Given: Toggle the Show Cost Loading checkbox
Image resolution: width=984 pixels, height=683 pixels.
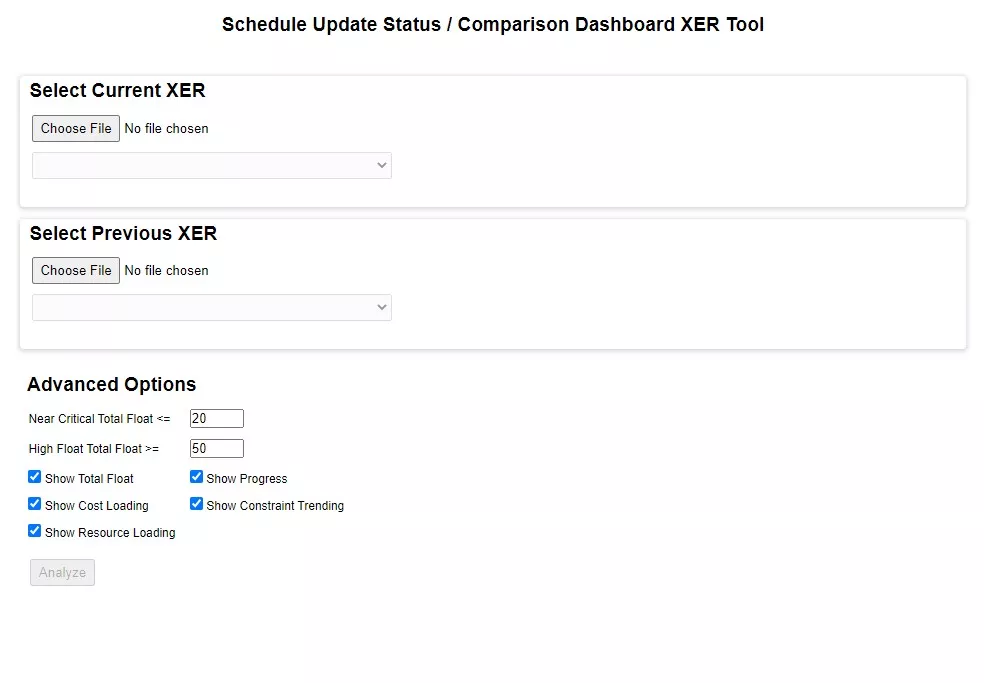Looking at the screenshot, I should tap(34, 504).
